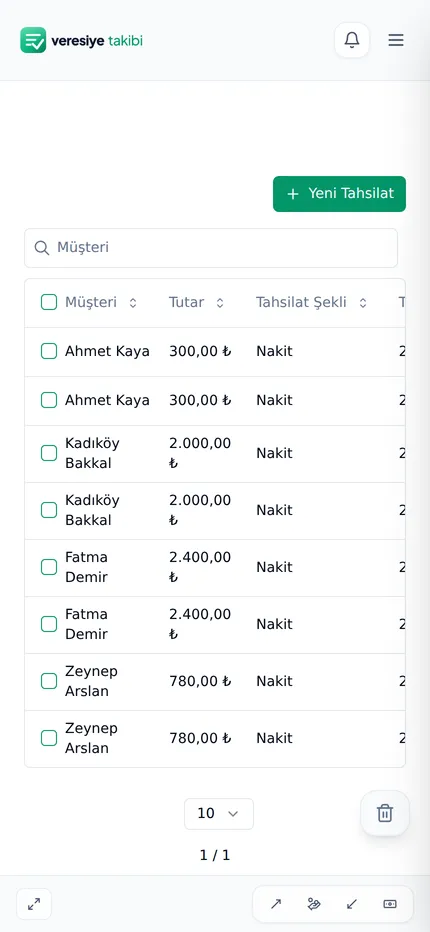
Task: Toggle the select-all checkbox in header
Action: point(49,302)
